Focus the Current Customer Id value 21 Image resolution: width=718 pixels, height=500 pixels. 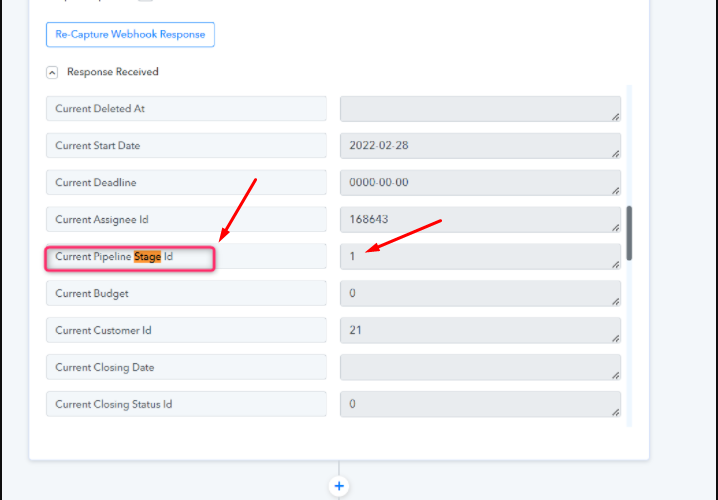pyautogui.click(x=478, y=331)
